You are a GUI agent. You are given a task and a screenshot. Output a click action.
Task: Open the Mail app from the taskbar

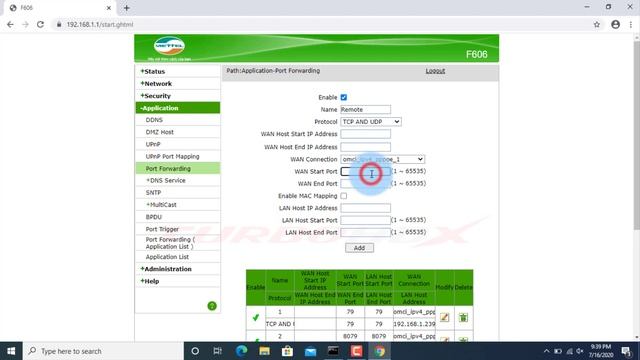click(310, 351)
